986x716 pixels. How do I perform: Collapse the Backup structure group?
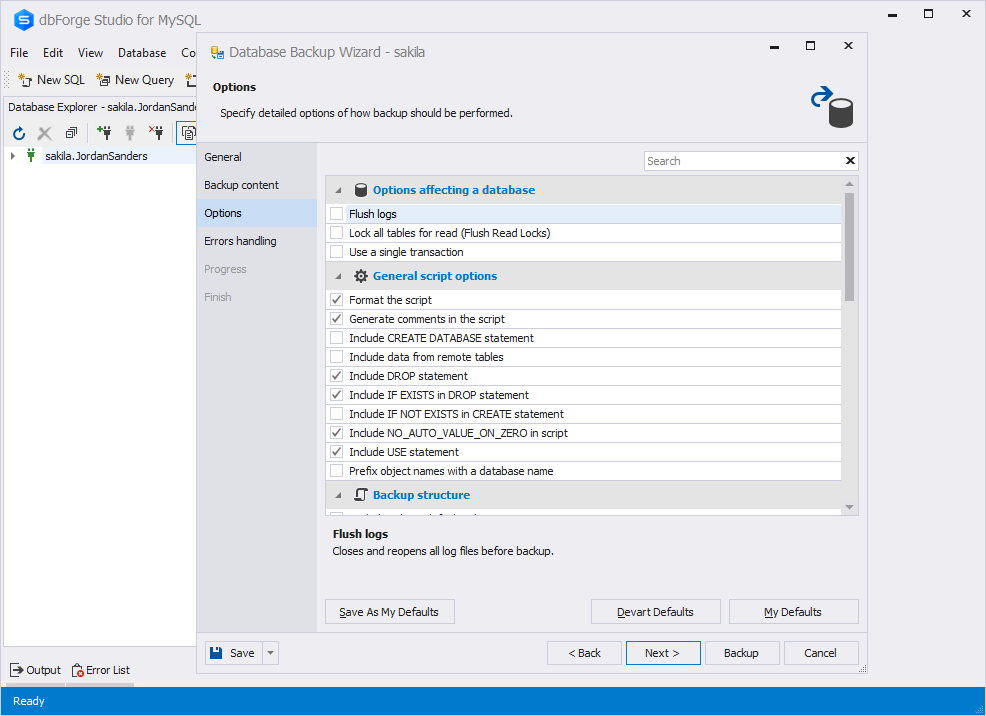coord(338,495)
